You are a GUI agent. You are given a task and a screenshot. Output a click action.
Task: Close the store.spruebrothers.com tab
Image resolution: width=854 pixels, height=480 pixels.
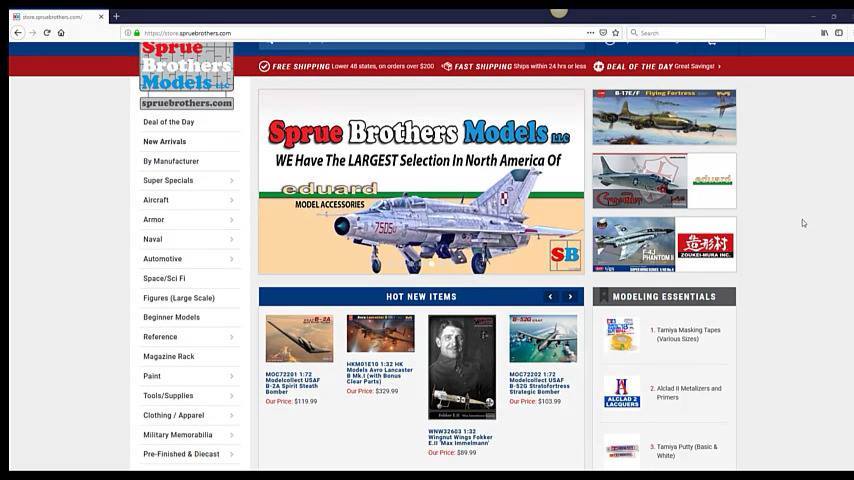101,17
